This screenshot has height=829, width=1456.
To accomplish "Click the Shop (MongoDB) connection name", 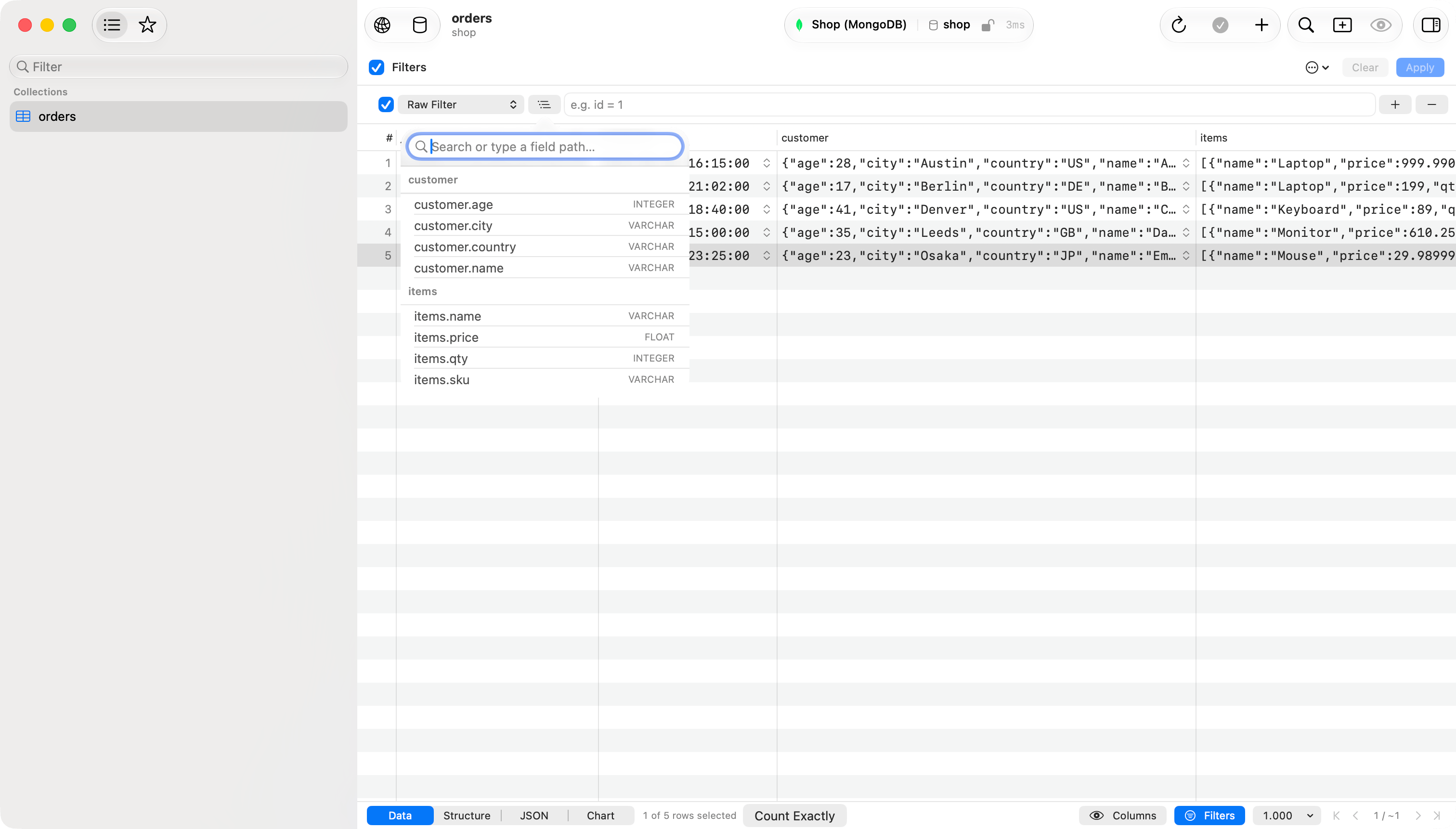I will tap(858, 25).
